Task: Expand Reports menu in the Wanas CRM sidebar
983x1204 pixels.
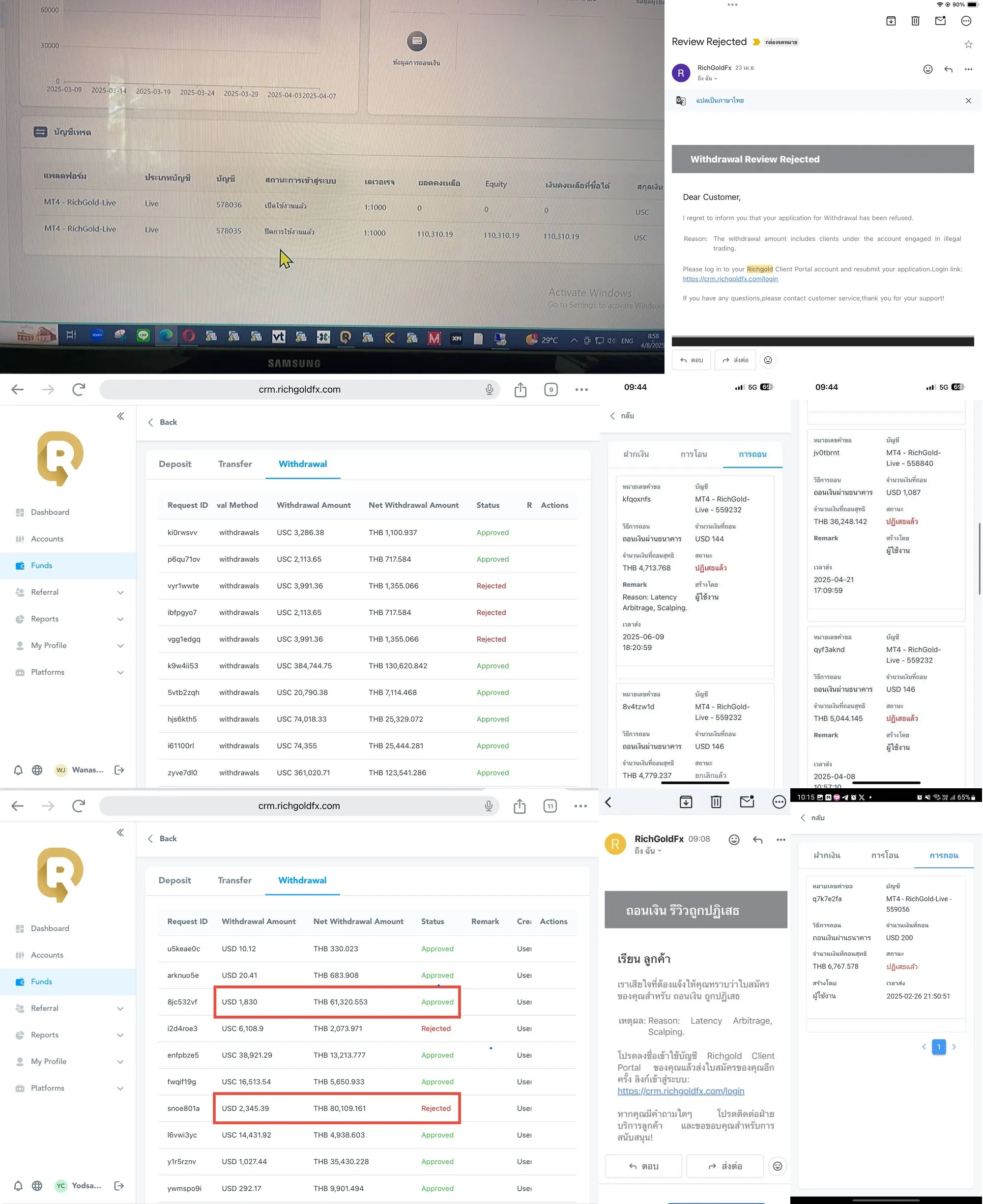Action: 120,619
